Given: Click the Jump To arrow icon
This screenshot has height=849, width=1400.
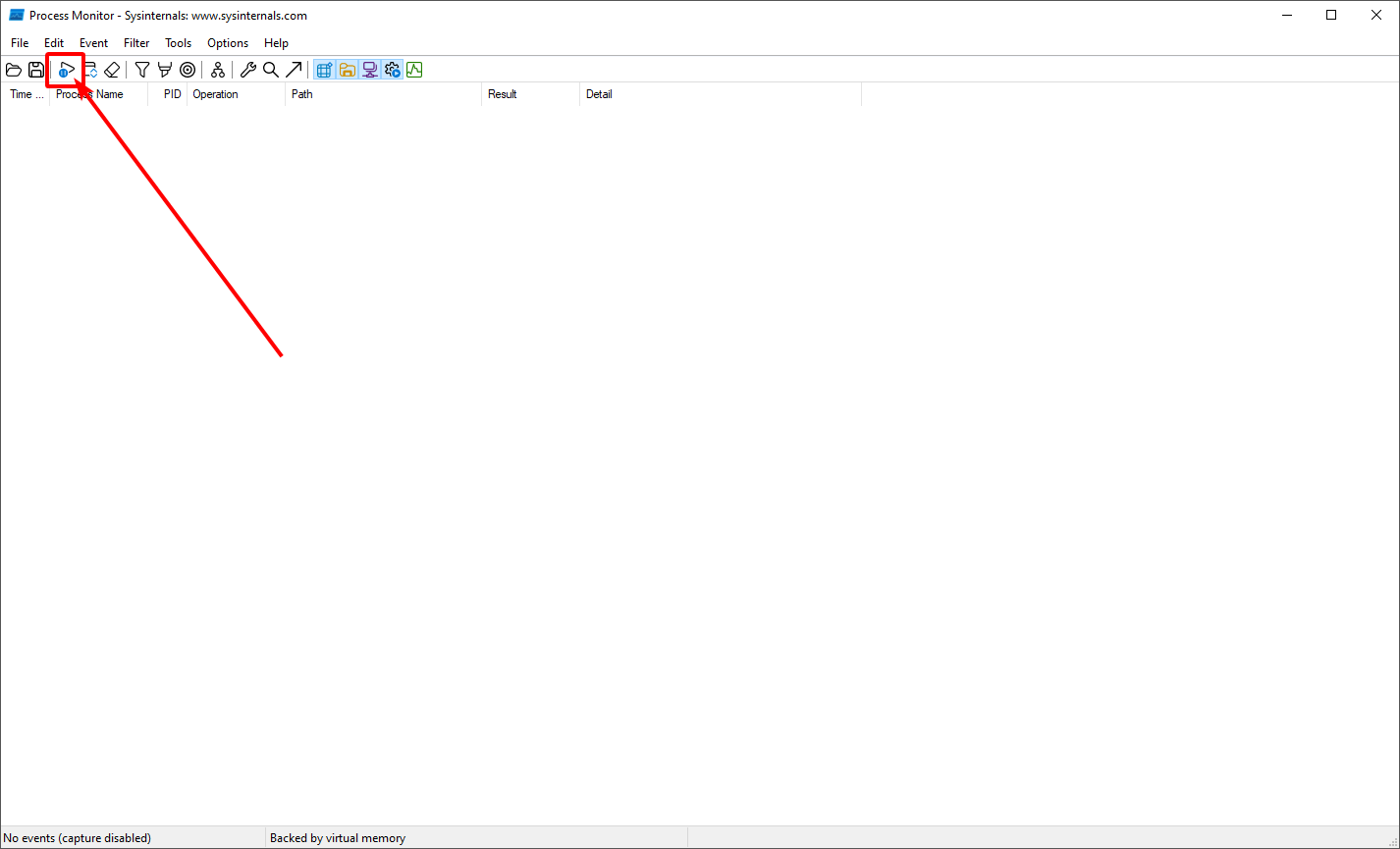Looking at the screenshot, I should point(294,69).
